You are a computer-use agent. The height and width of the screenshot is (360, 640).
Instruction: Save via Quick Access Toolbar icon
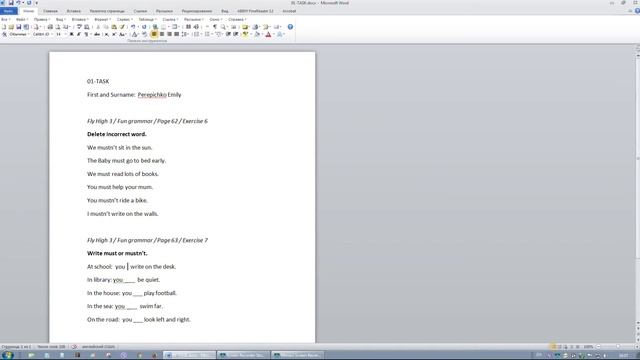point(11,3)
